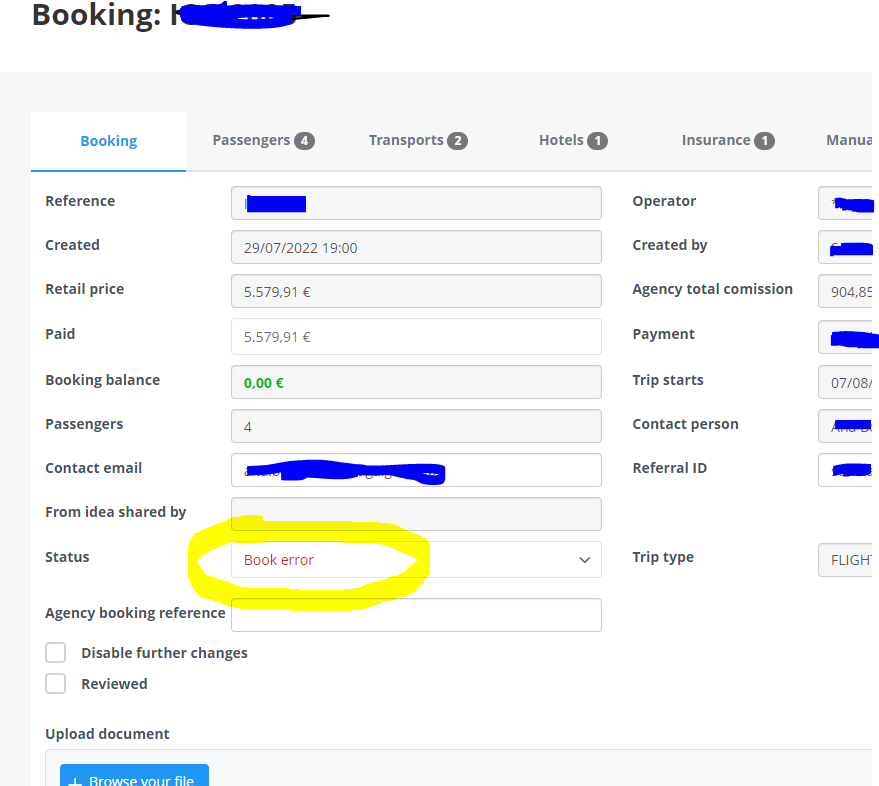Click the Retail price field
Screen dimensions: 879x786
pyautogui.click(x=416, y=292)
